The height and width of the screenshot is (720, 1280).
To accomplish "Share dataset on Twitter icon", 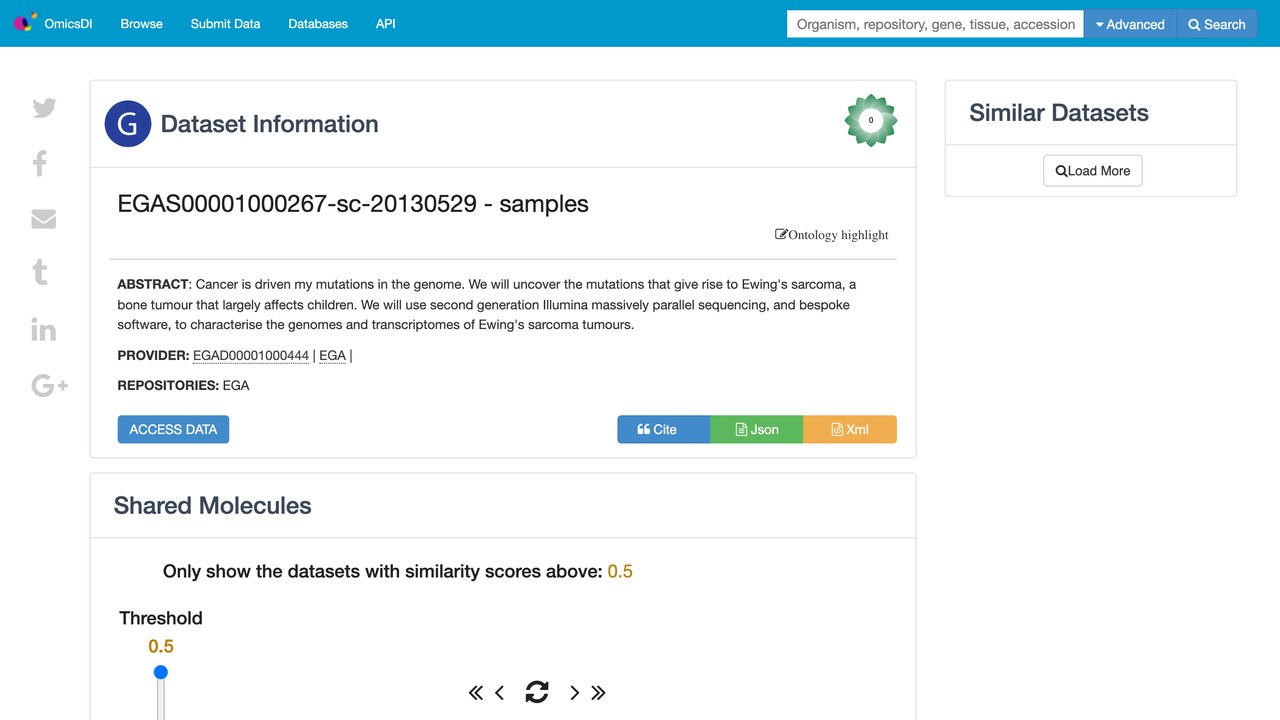I will (x=44, y=108).
